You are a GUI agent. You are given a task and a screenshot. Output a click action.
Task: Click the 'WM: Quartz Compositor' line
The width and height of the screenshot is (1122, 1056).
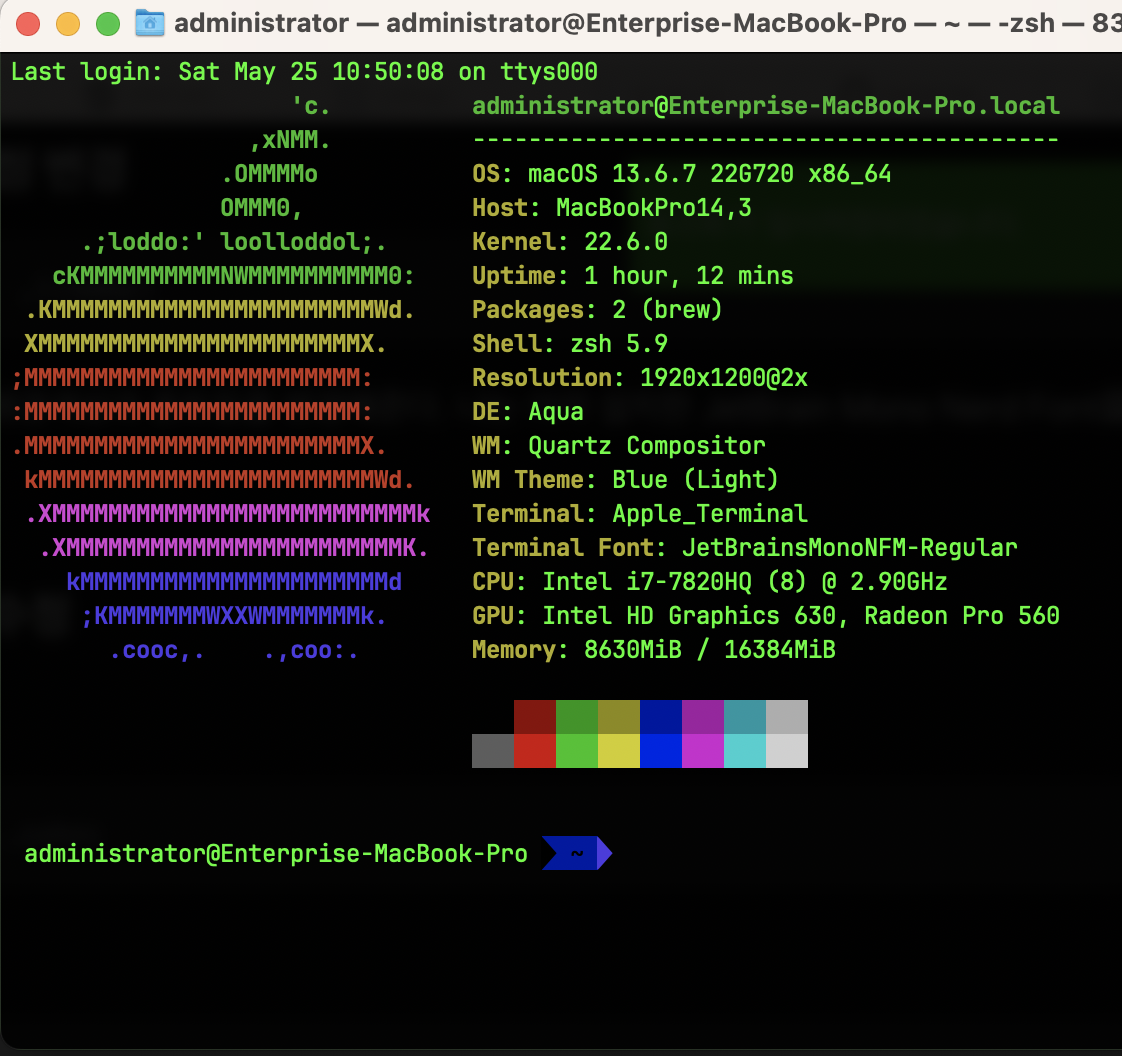coord(619,446)
